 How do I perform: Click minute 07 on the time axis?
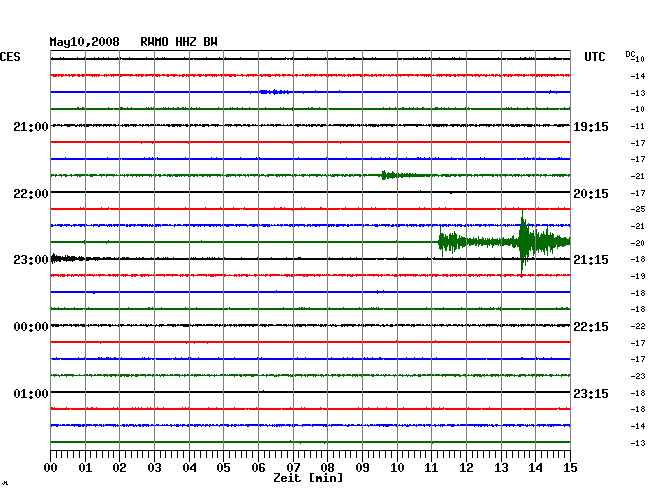pyautogui.click(x=293, y=468)
